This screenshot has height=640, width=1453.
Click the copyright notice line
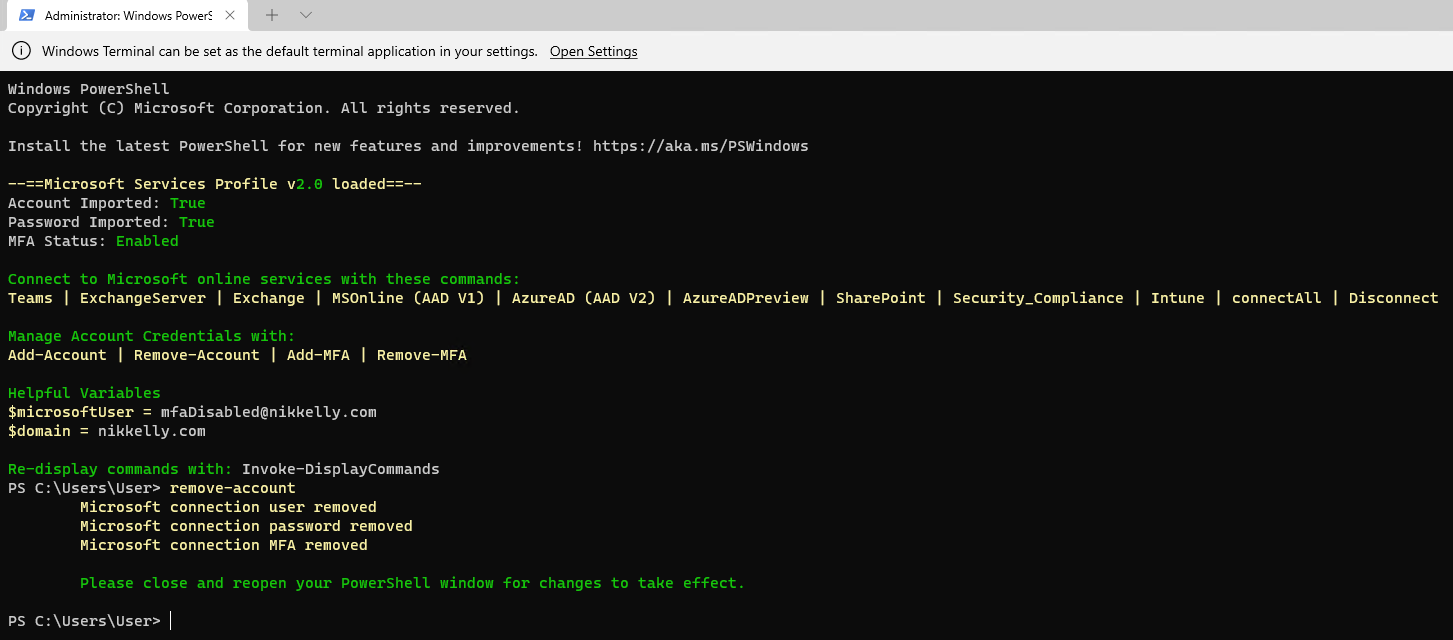(x=264, y=108)
